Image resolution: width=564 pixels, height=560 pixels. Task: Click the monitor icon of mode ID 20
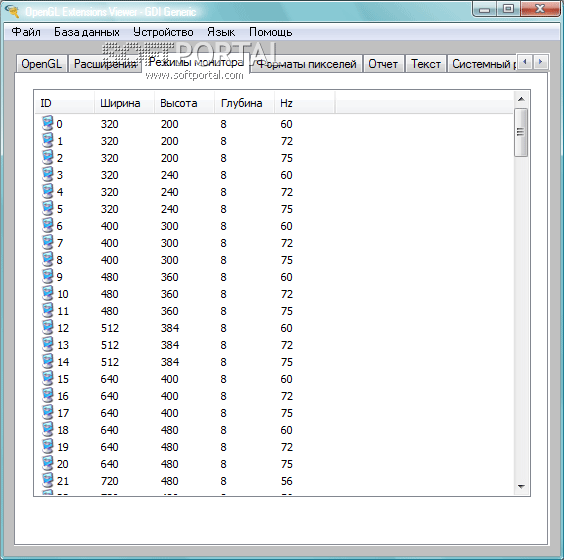pyautogui.click(x=47, y=463)
